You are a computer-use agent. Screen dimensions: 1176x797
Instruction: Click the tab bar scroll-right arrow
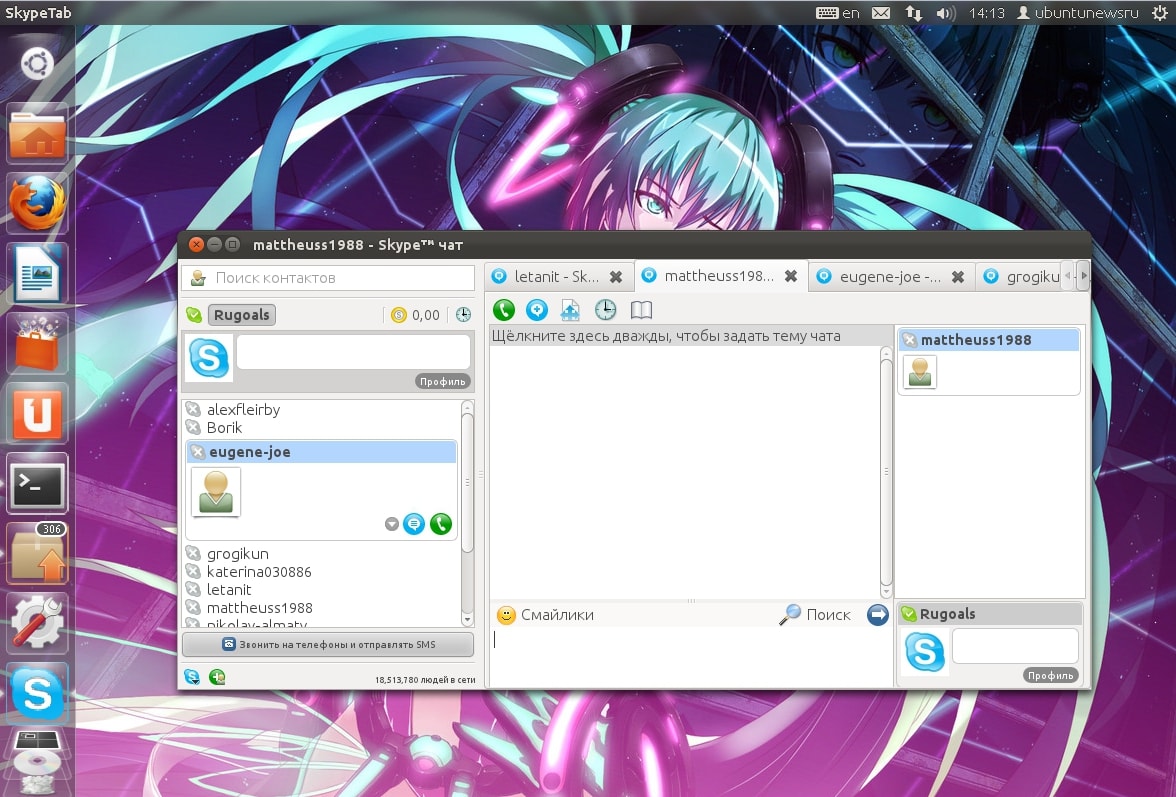(x=1083, y=276)
